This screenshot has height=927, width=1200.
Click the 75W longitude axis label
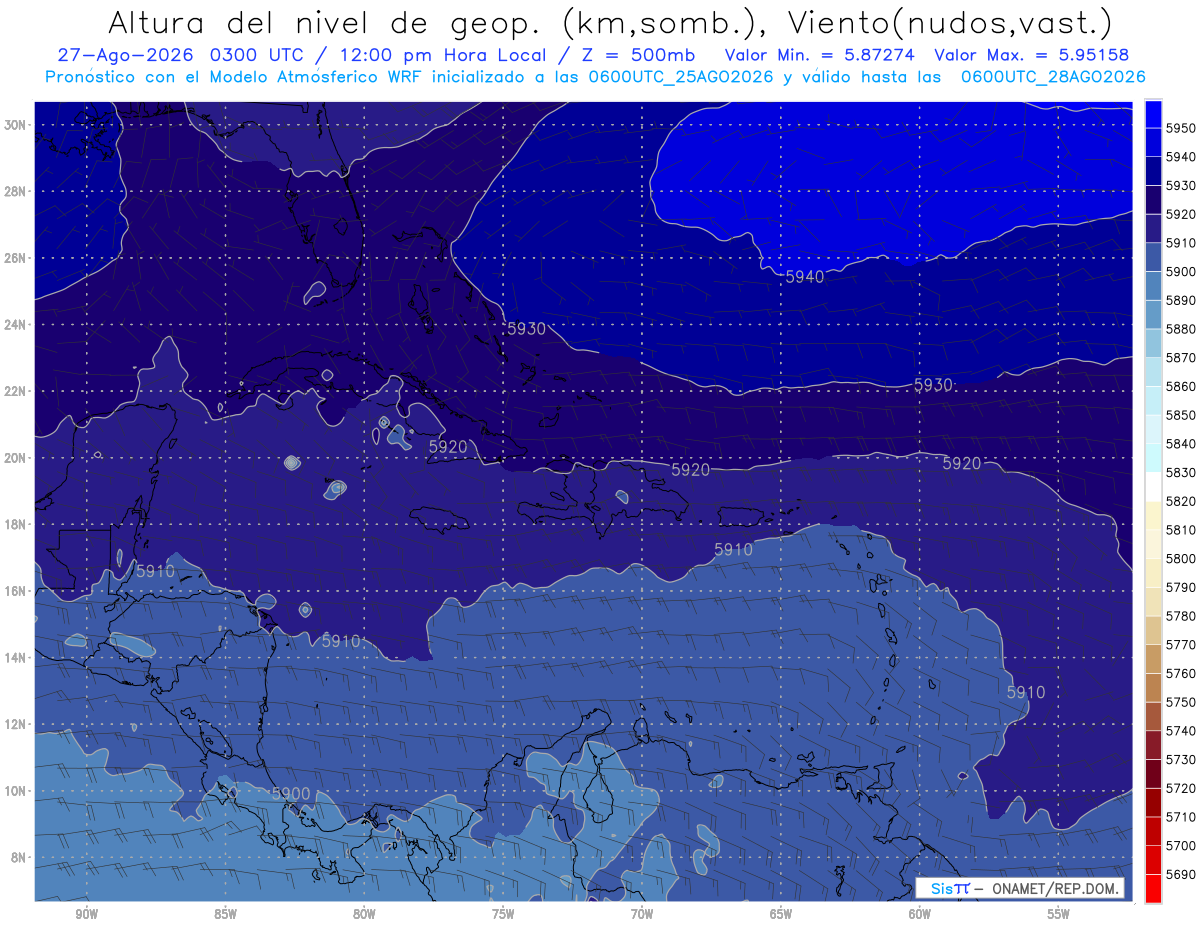(503, 915)
